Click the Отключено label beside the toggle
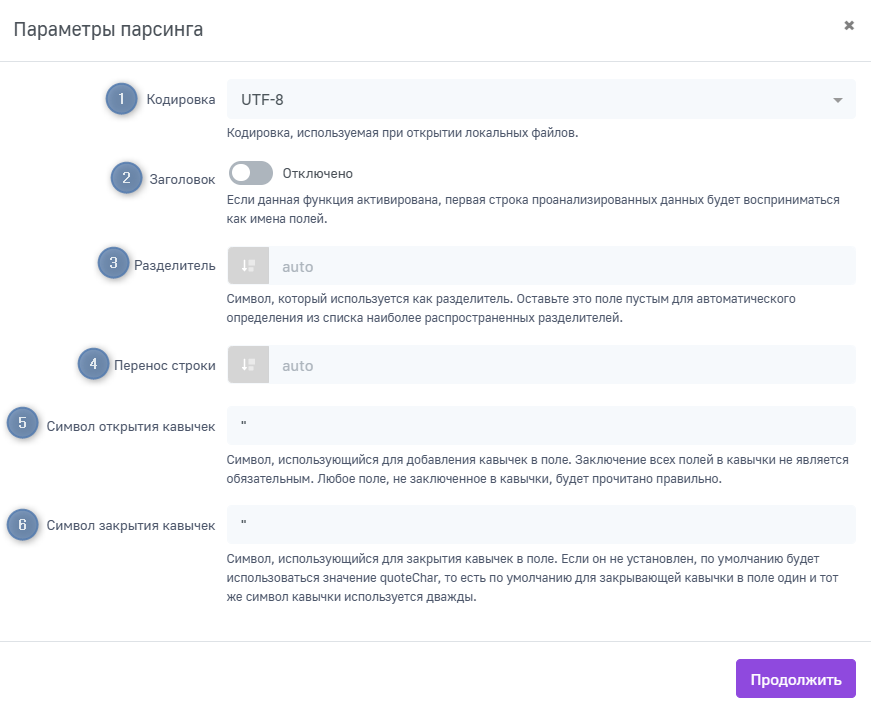This screenshot has height=713, width=871. tap(318, 174)
